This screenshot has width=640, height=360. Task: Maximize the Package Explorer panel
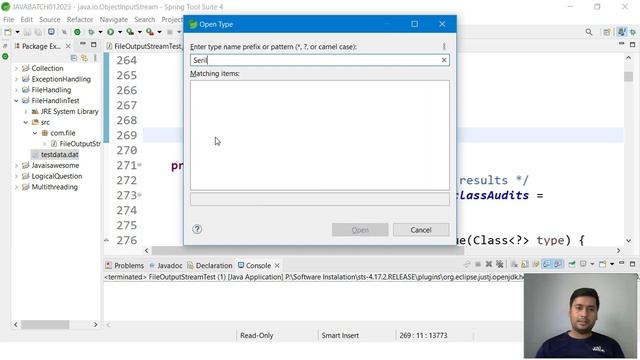[93, 44]
